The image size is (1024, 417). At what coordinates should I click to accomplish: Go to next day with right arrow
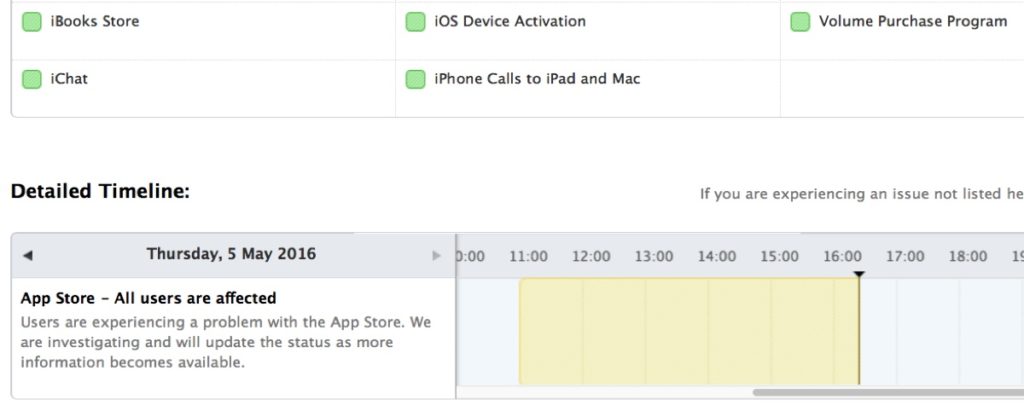point(436,256)
